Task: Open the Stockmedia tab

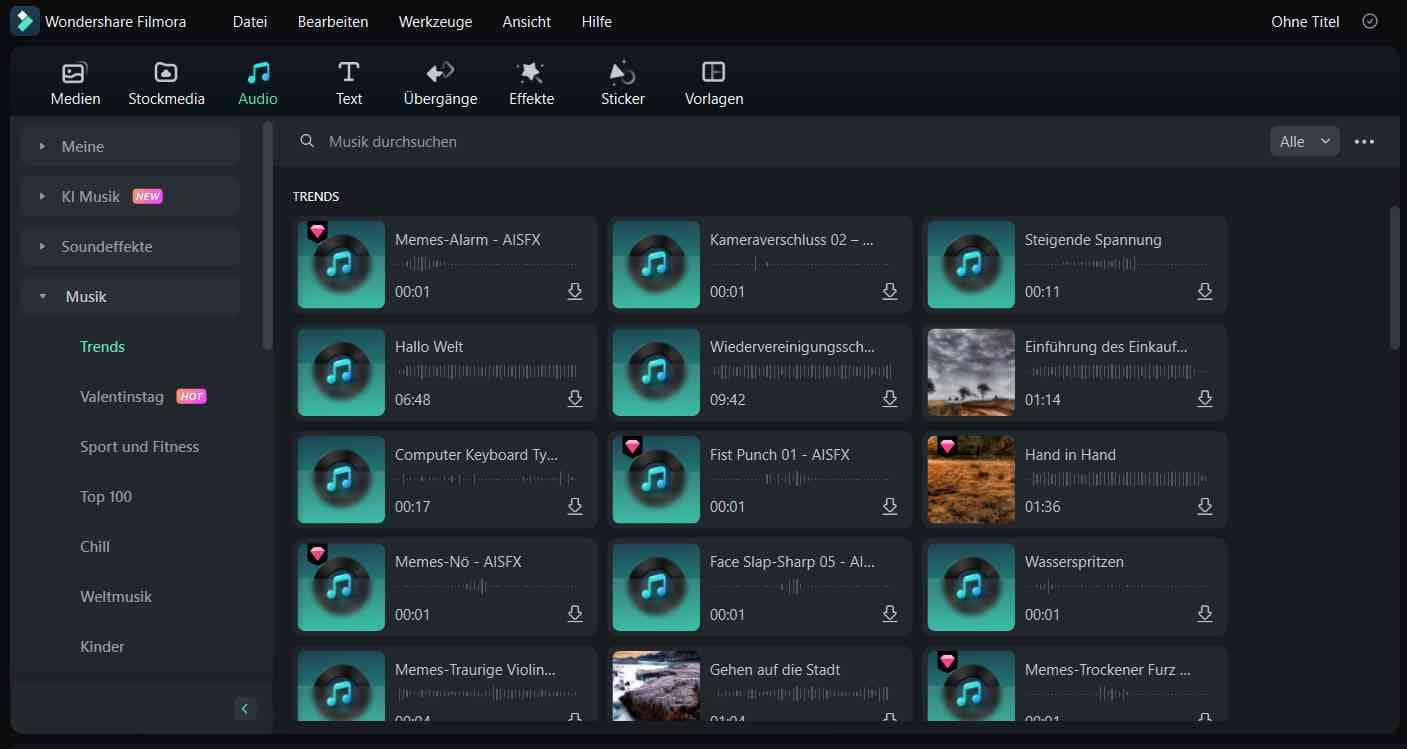Action: [166, 83]
